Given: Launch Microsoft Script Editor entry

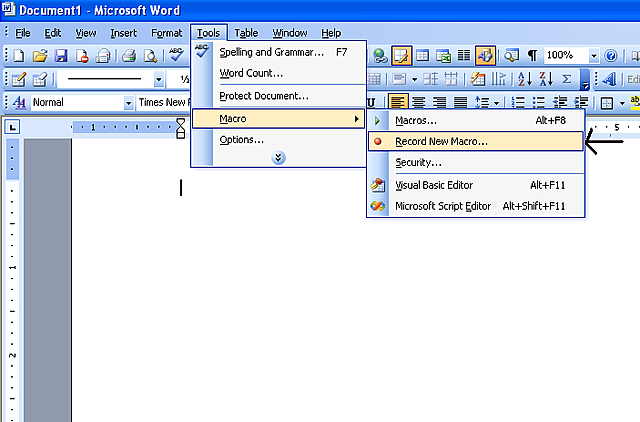Looking at the screenshot, I should tap(476, 206).
